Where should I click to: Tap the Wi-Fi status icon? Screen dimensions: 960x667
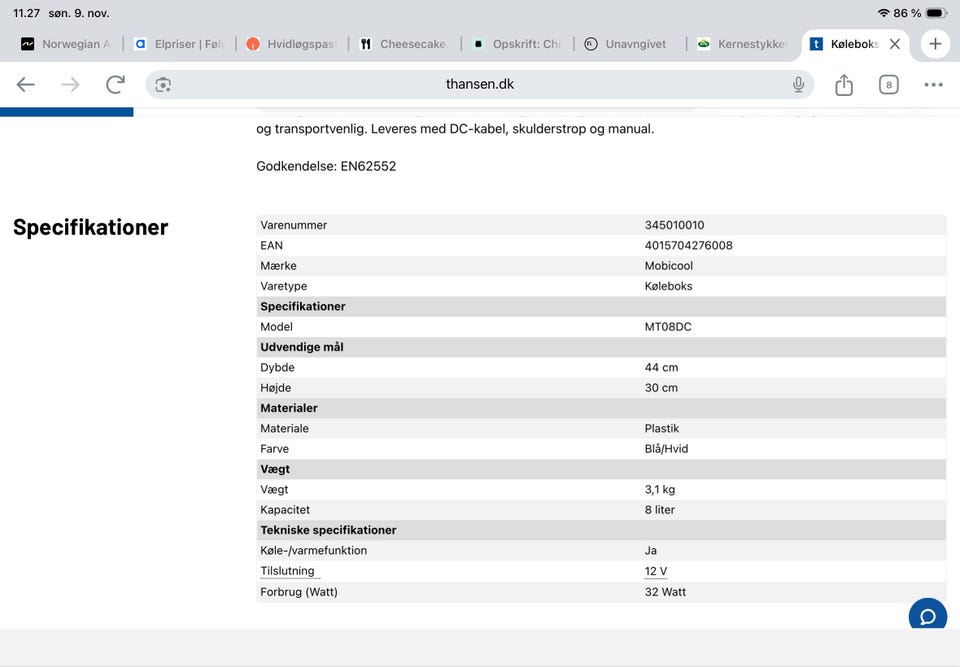pyautogui.click(x=883, y=13)
